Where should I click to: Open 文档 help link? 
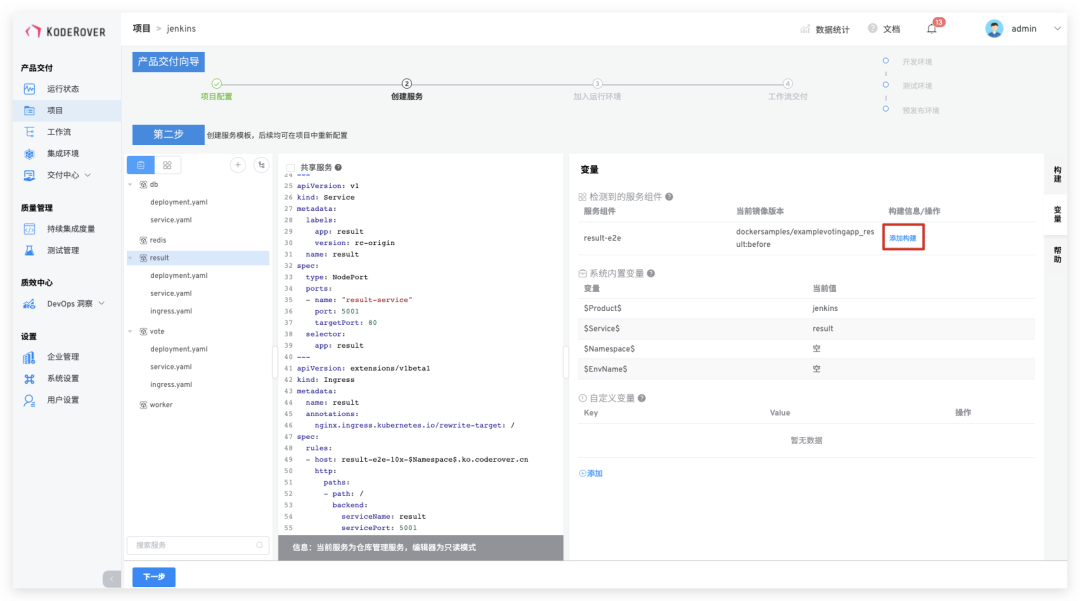[884, 29]
